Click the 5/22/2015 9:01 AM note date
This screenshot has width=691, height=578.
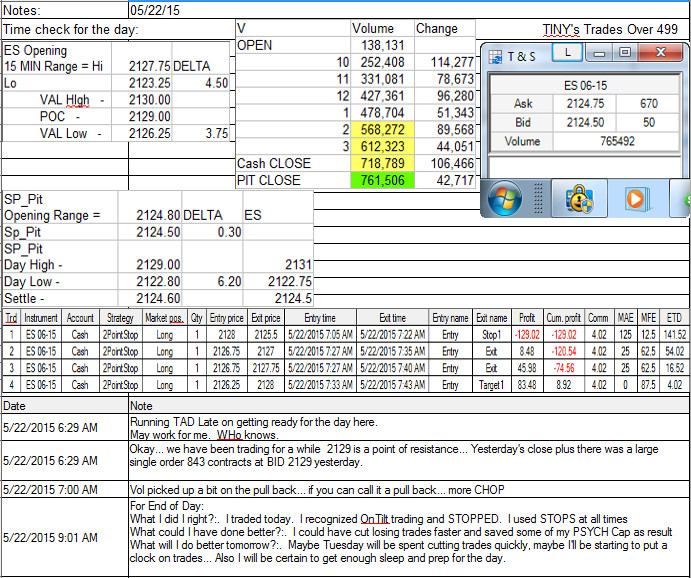50,537
